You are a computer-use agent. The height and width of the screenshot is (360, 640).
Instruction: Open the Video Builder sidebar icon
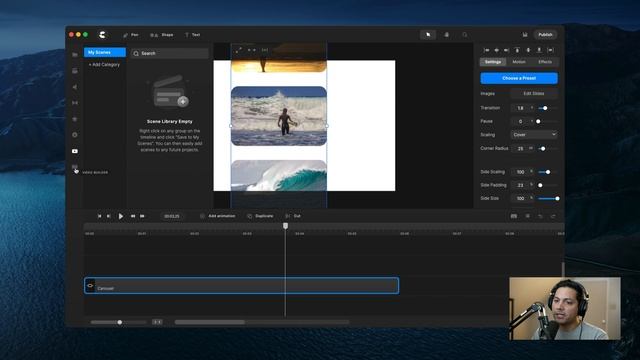coord(75,167)
